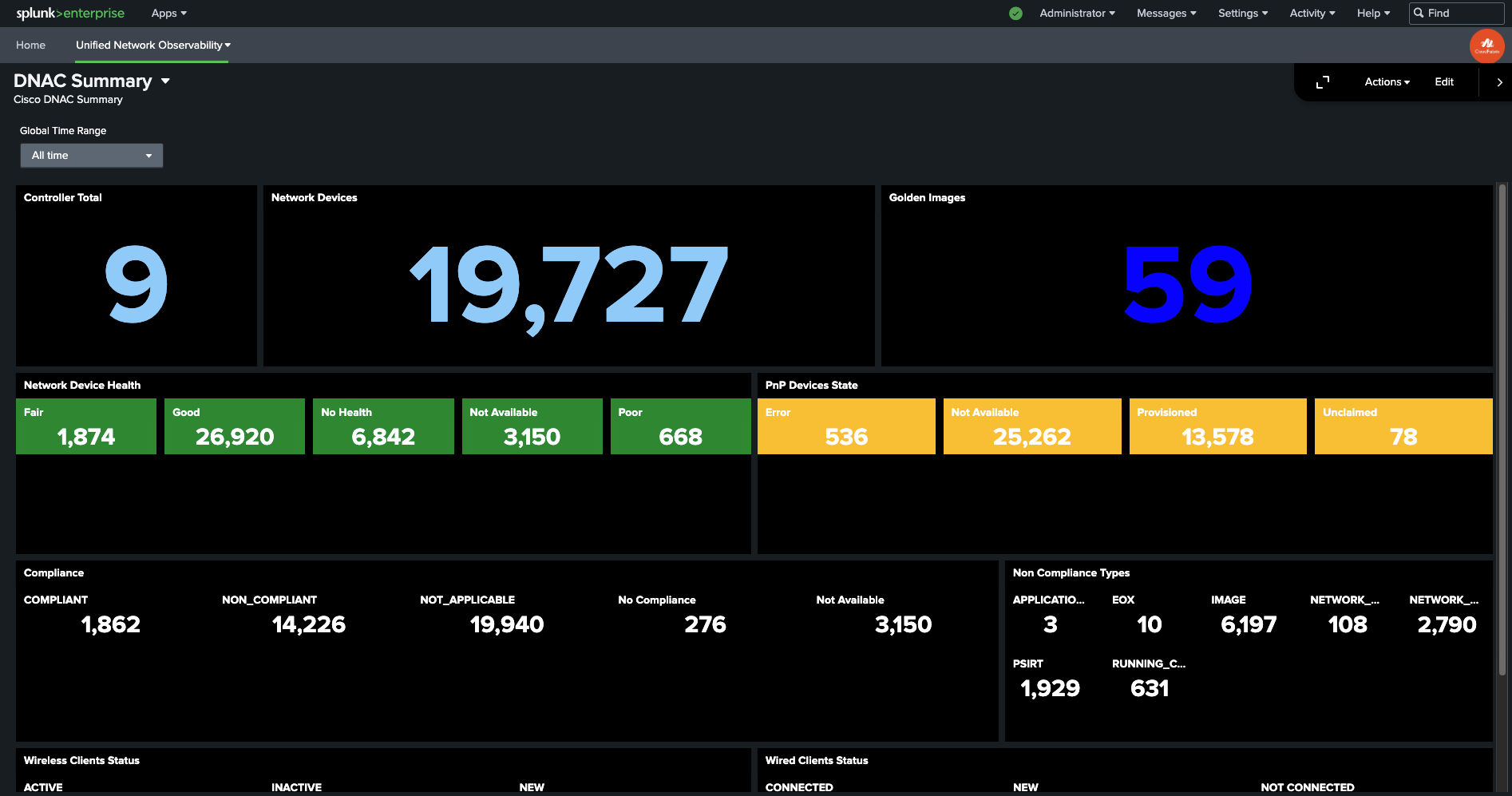Select the Provisioned tile 13,578
Viewport: 1512px width, 796px height.
1217,426
